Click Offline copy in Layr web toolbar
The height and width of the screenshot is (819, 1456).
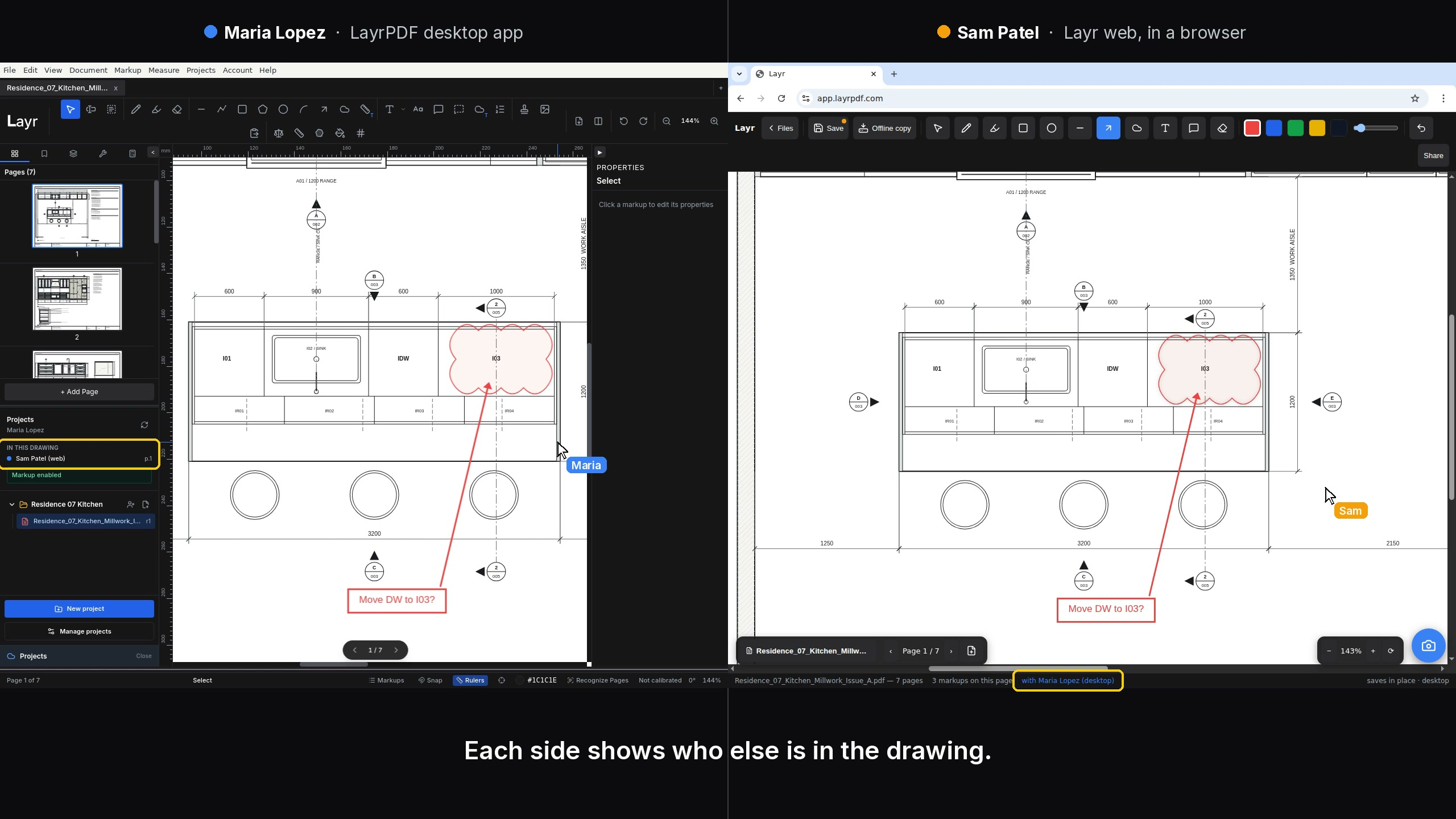click(884, 128)
